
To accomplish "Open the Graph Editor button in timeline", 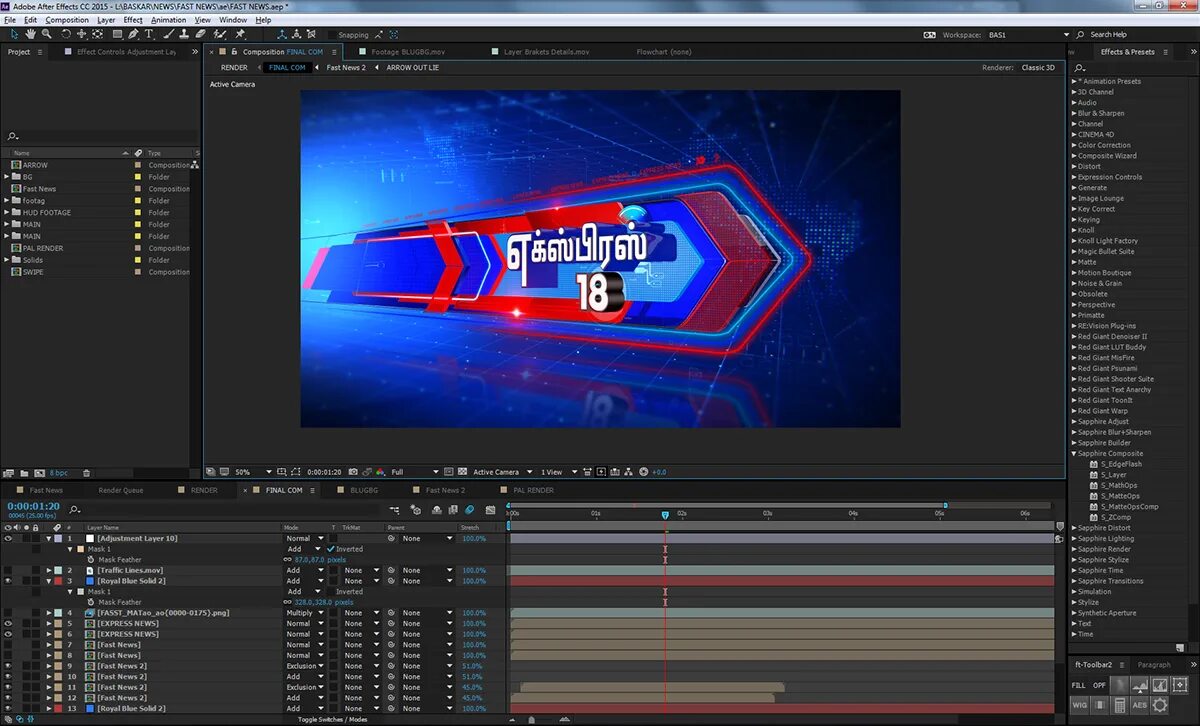I will [x=490, y=510].
